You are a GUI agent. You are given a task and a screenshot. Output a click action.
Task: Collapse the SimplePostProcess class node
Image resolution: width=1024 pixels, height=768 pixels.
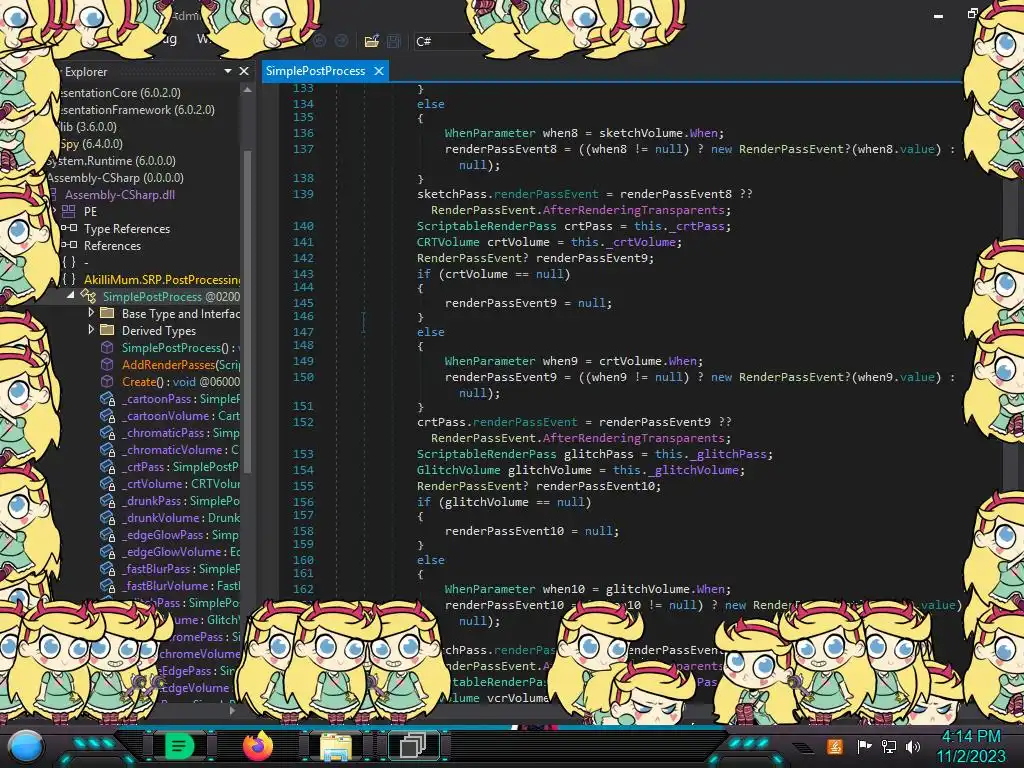[71, 296]
